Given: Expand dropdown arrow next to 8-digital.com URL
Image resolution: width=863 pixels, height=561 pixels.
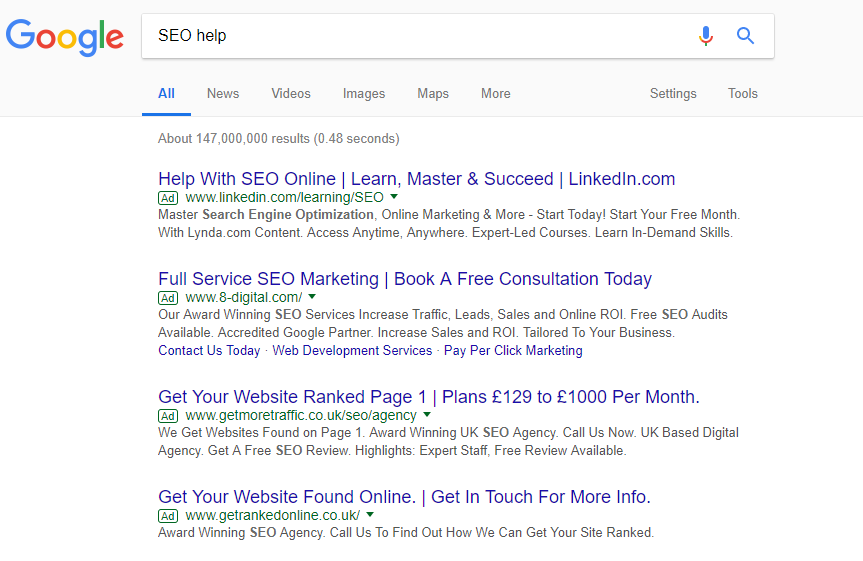Looking at the screenshot, I should point(312,297).
